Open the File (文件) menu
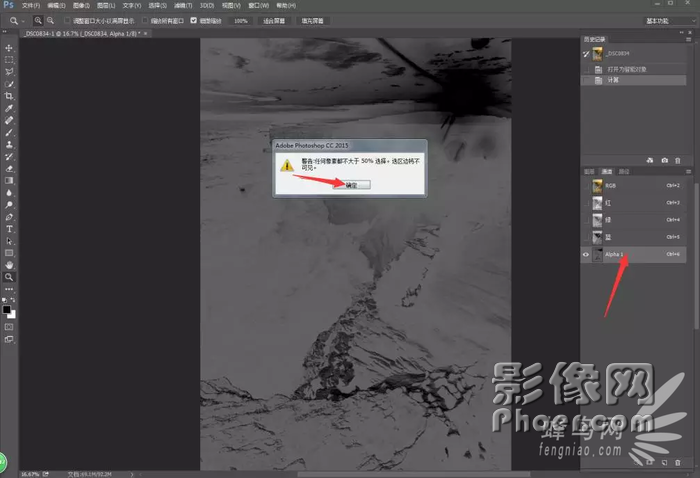 point(31,6)
